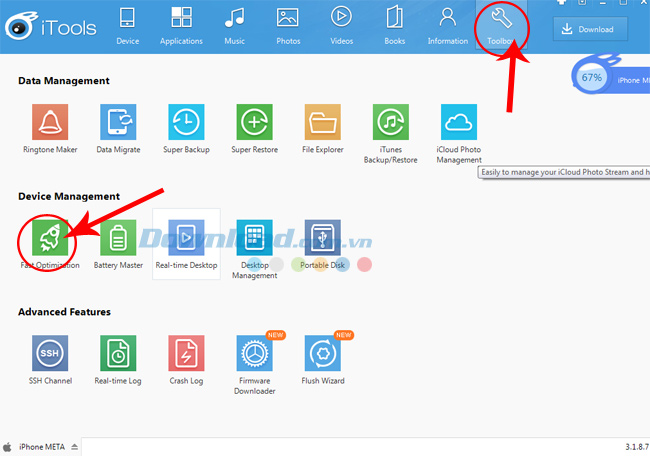The height and width of the screenshot is (456, 650).
Task: Launch the Flush Wizard
Action: 322,354
